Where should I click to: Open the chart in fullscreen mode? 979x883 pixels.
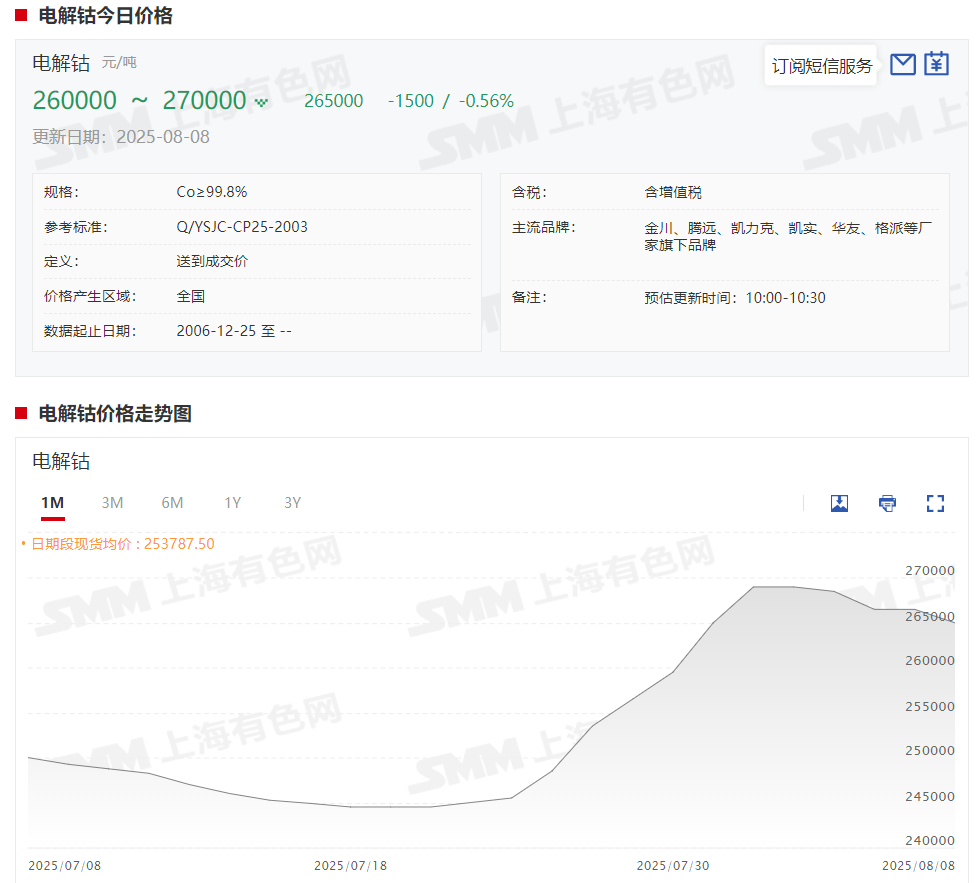click(x=935, y=503)
